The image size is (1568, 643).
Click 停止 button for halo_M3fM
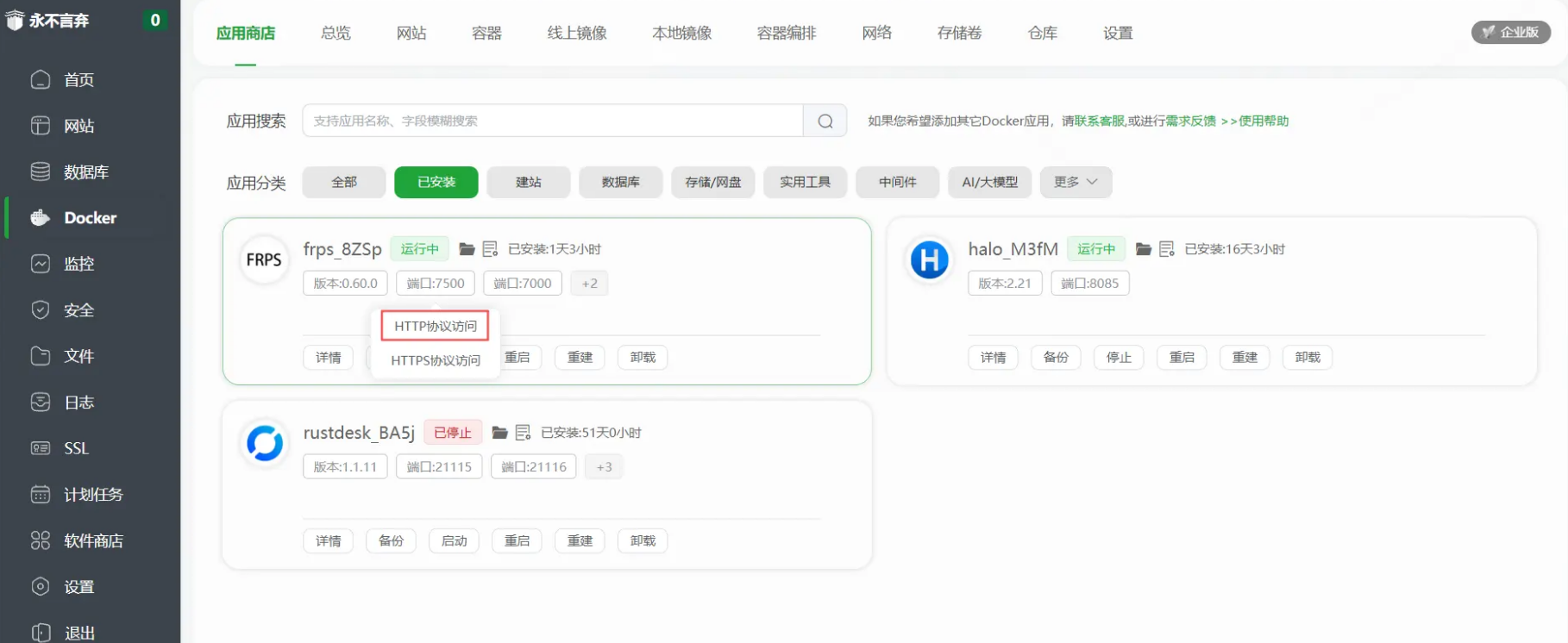pyautogui.click(x=1119, y=357)
